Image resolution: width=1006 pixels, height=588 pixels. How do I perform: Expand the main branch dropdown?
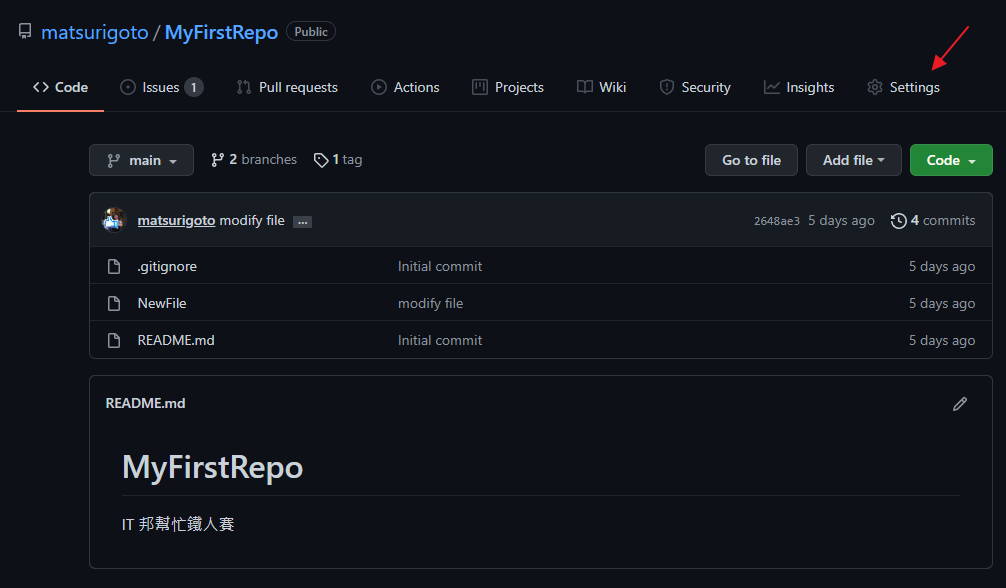pyautogui.click(x=141, y=160)
